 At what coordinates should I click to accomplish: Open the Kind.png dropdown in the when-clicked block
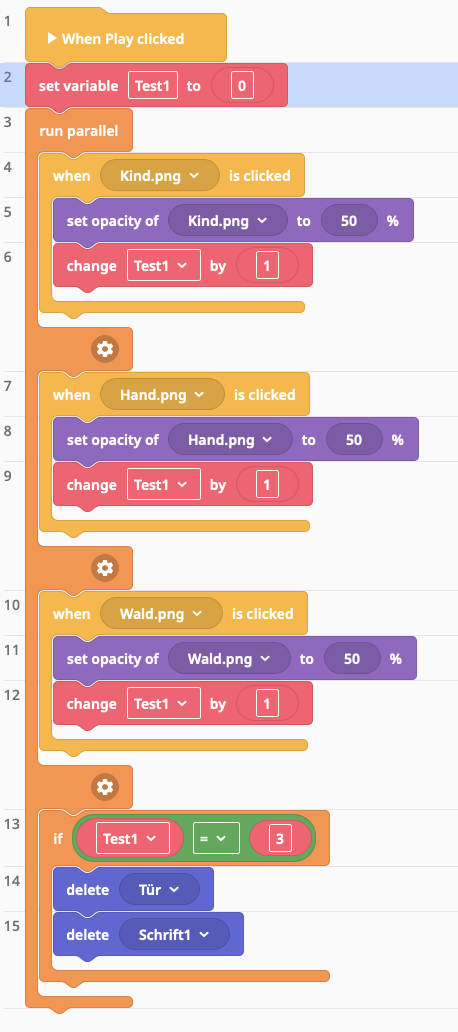click(x=160, y=176)
